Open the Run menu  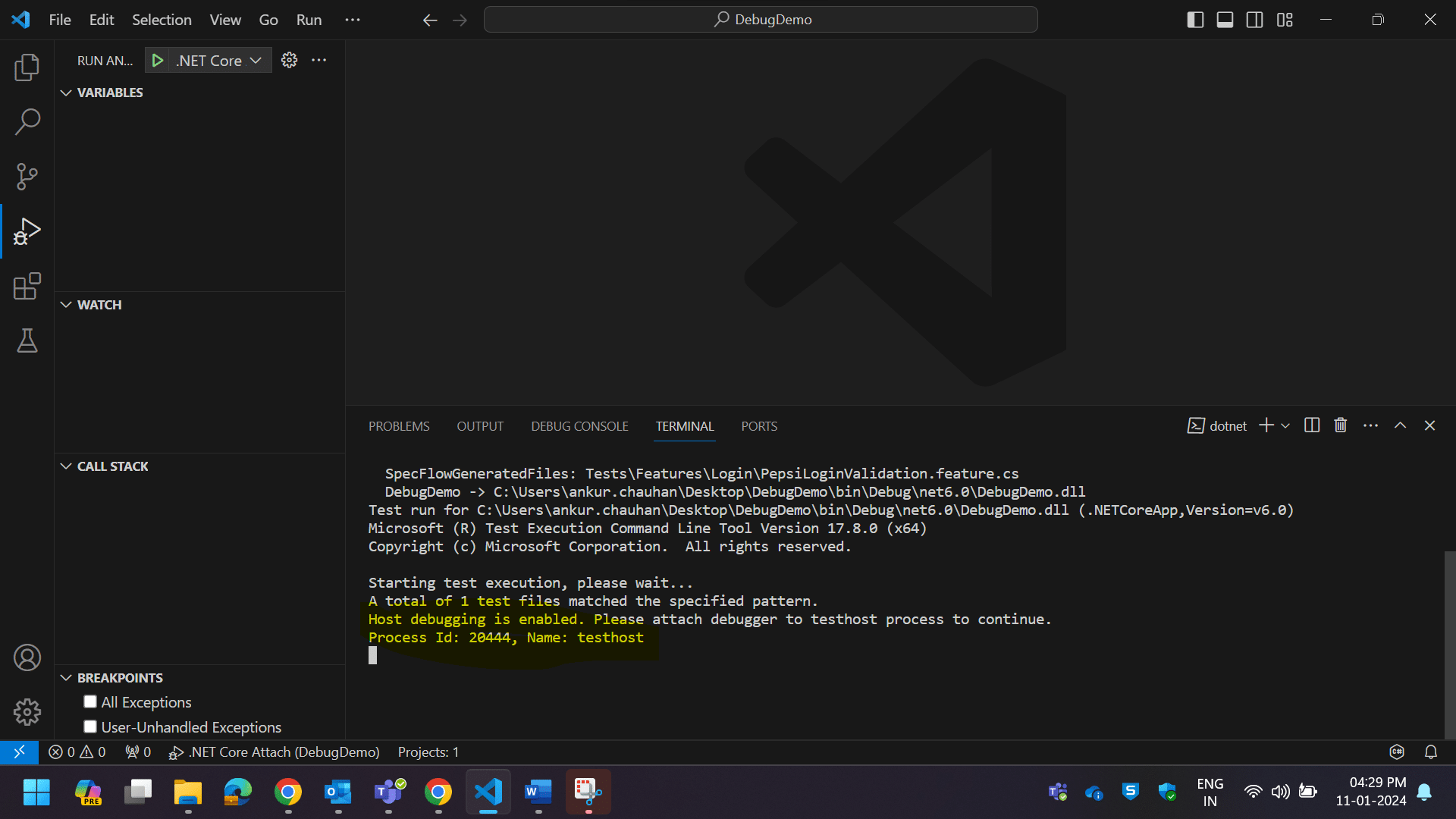[x=309, y=20]
